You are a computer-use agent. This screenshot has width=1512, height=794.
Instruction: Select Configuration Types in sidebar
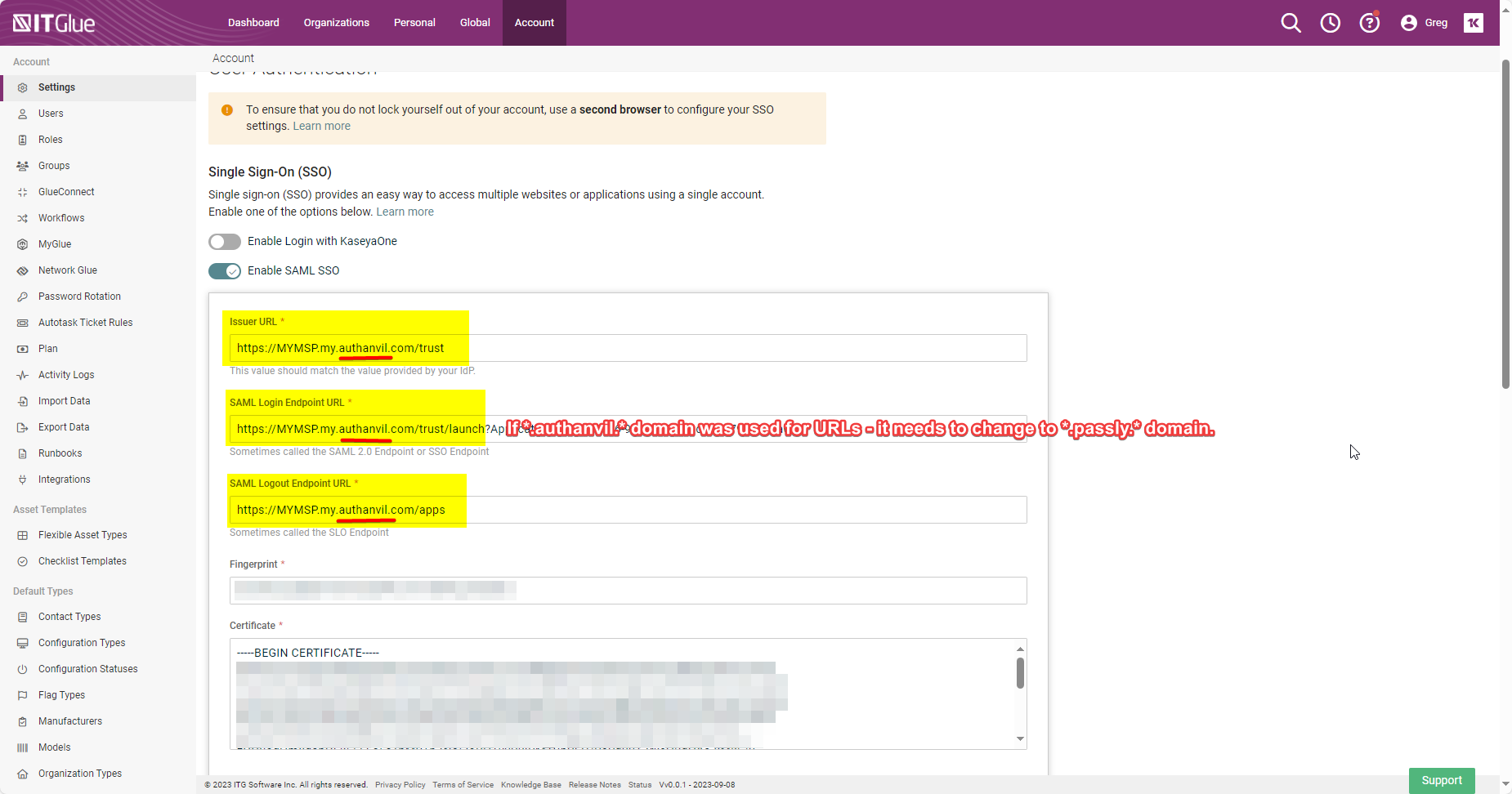click(82, 643)
